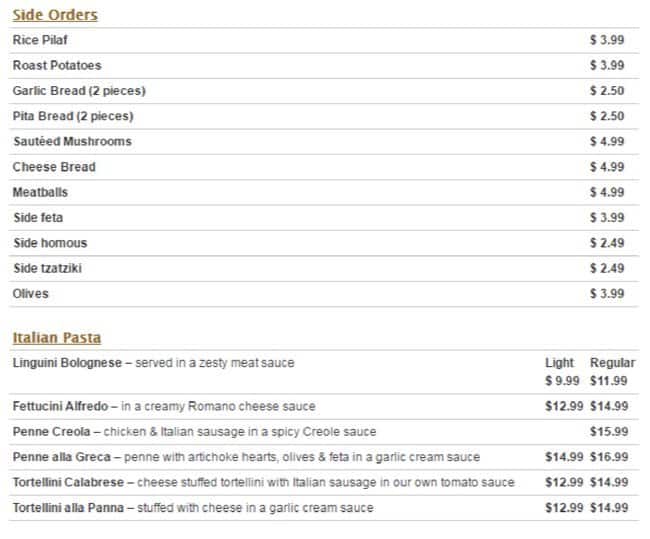Select the Tortellini Calabrese dish name

click(x=68, y=483)
